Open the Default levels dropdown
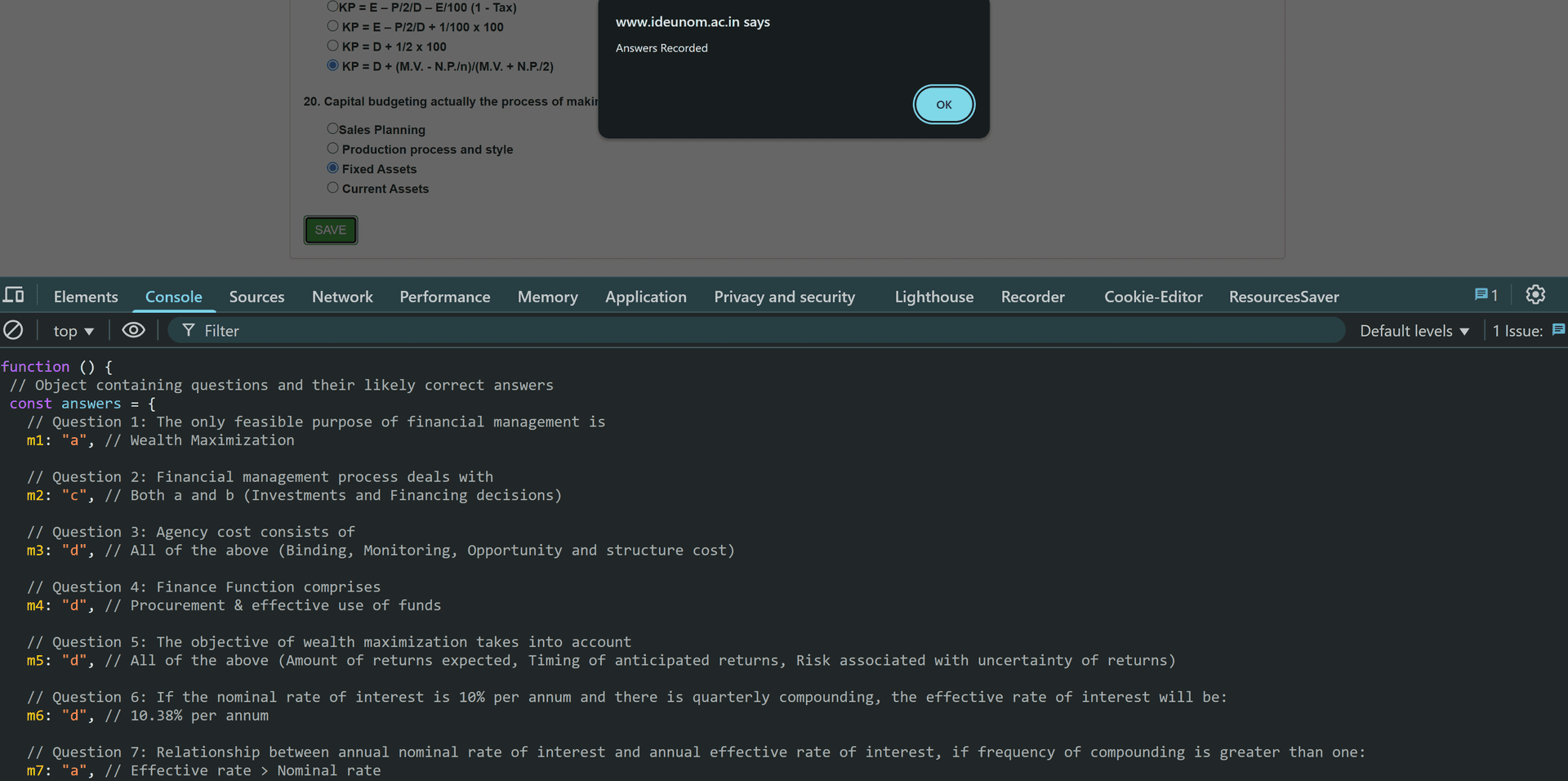 coord(1414,330)
